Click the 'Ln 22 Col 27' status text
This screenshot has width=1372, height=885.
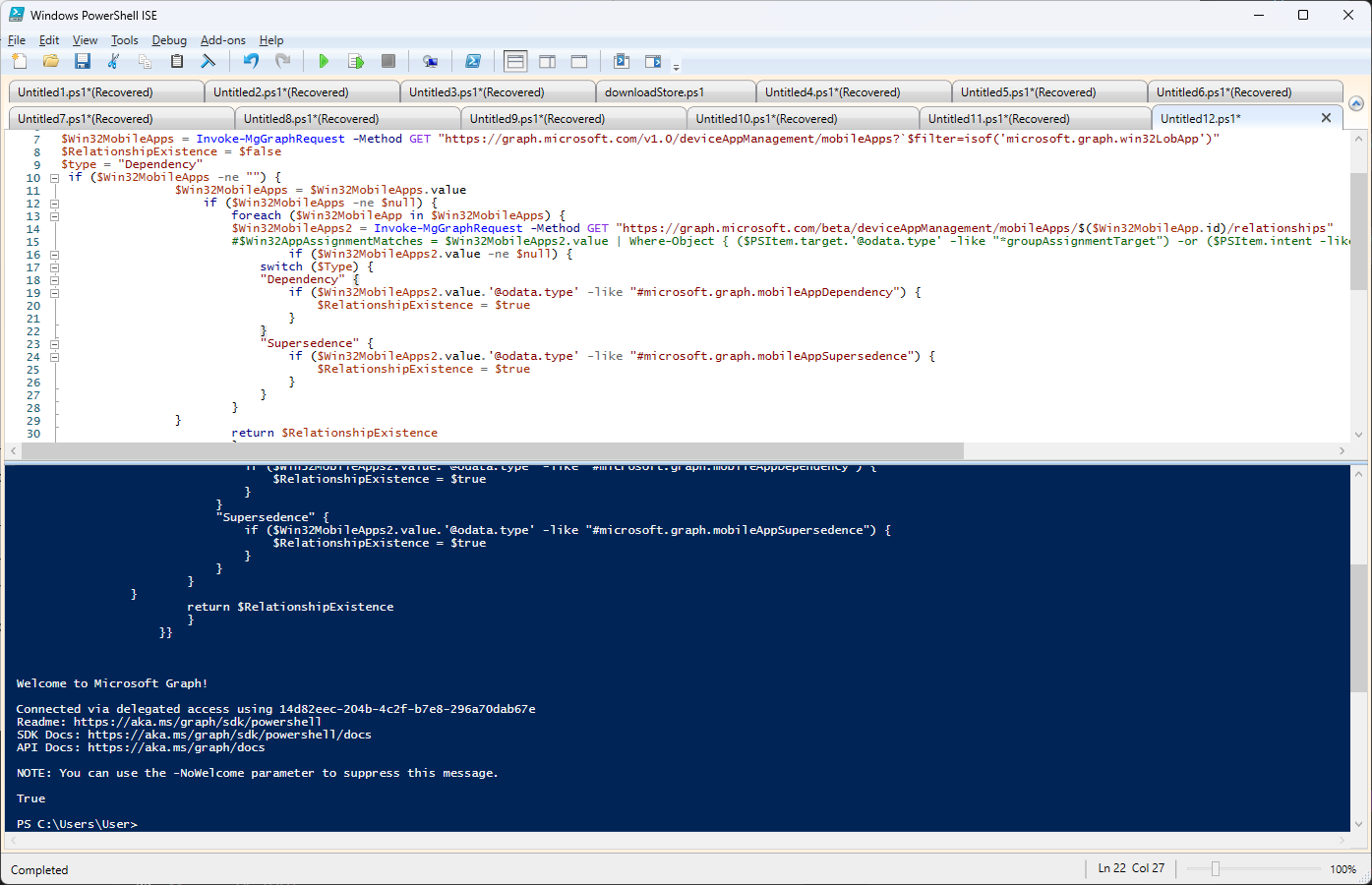tap(1131, 868)
